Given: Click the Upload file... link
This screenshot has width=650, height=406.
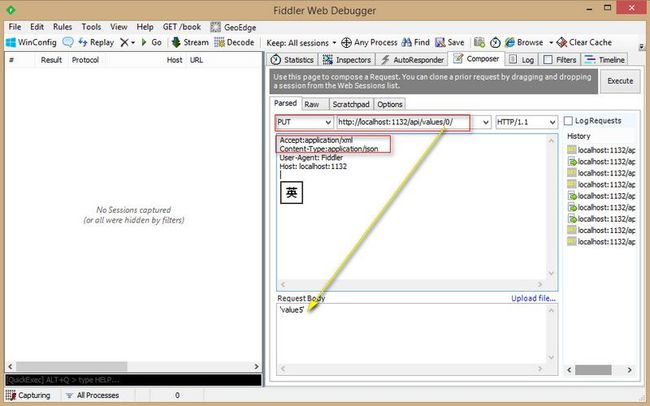Looking at the screenshot, I should click(533, 298).
